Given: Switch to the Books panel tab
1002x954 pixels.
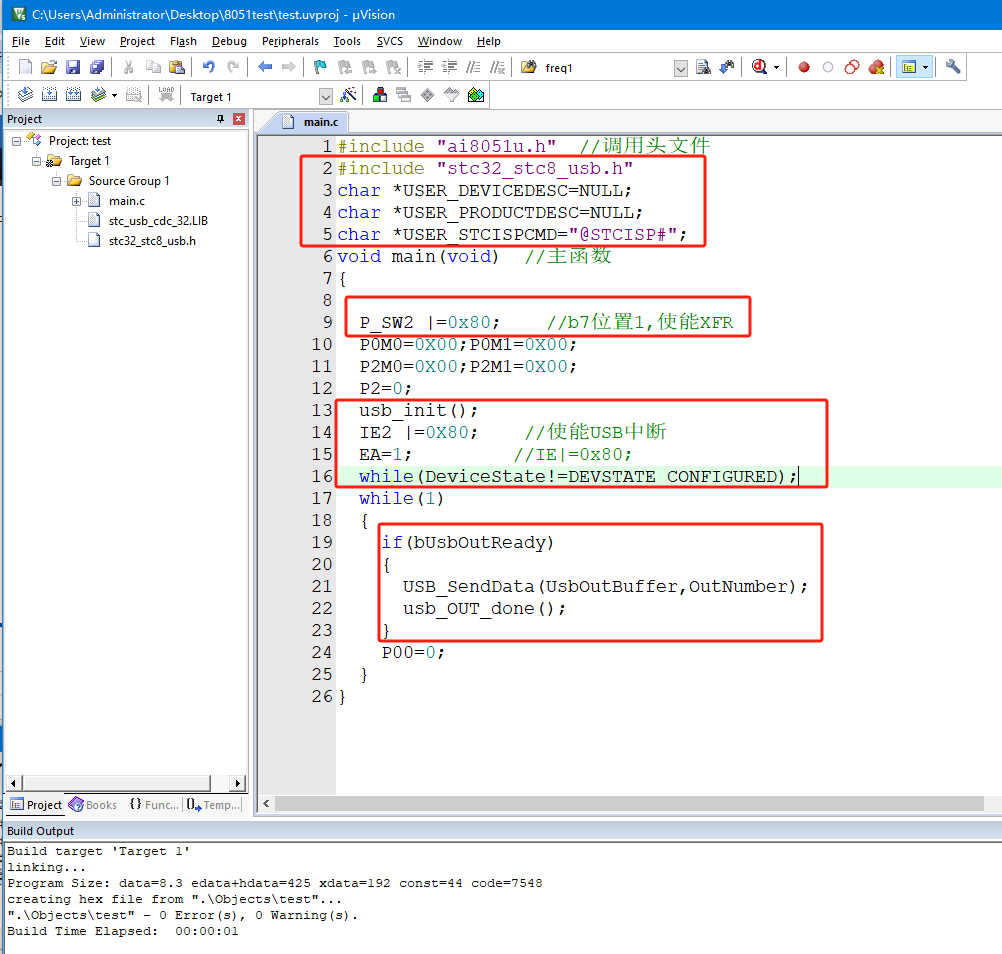Looking at the screenshot, I should point(93,804).
